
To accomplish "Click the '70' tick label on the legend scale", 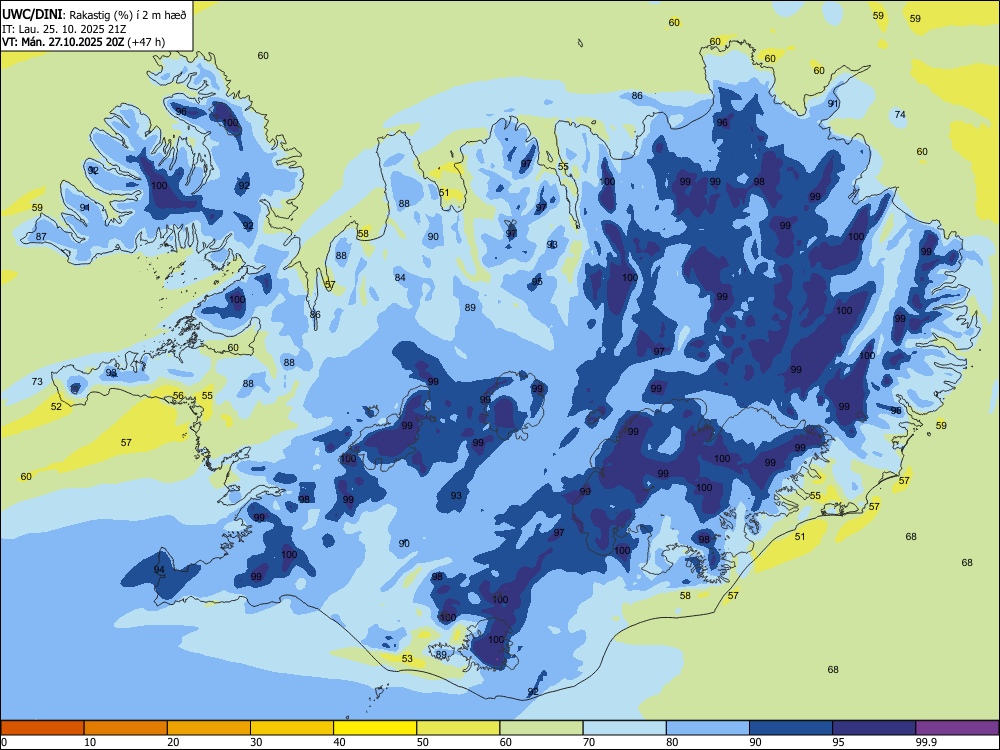I will 589,742.
